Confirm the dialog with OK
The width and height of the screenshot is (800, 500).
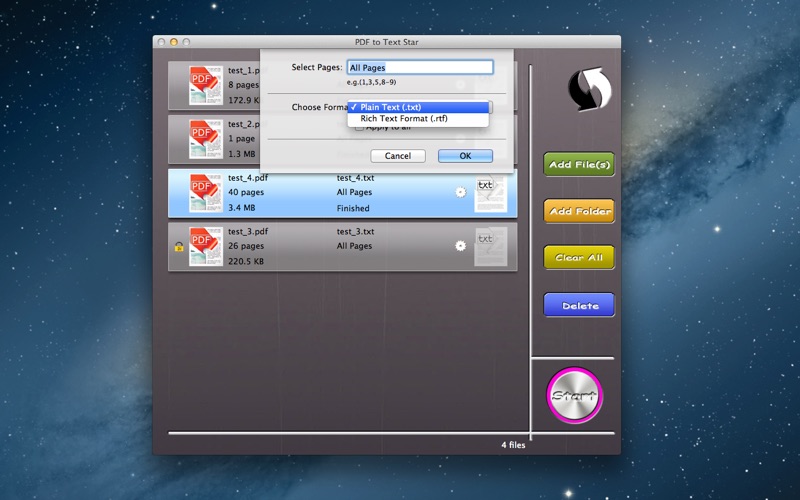click(465, 156)
